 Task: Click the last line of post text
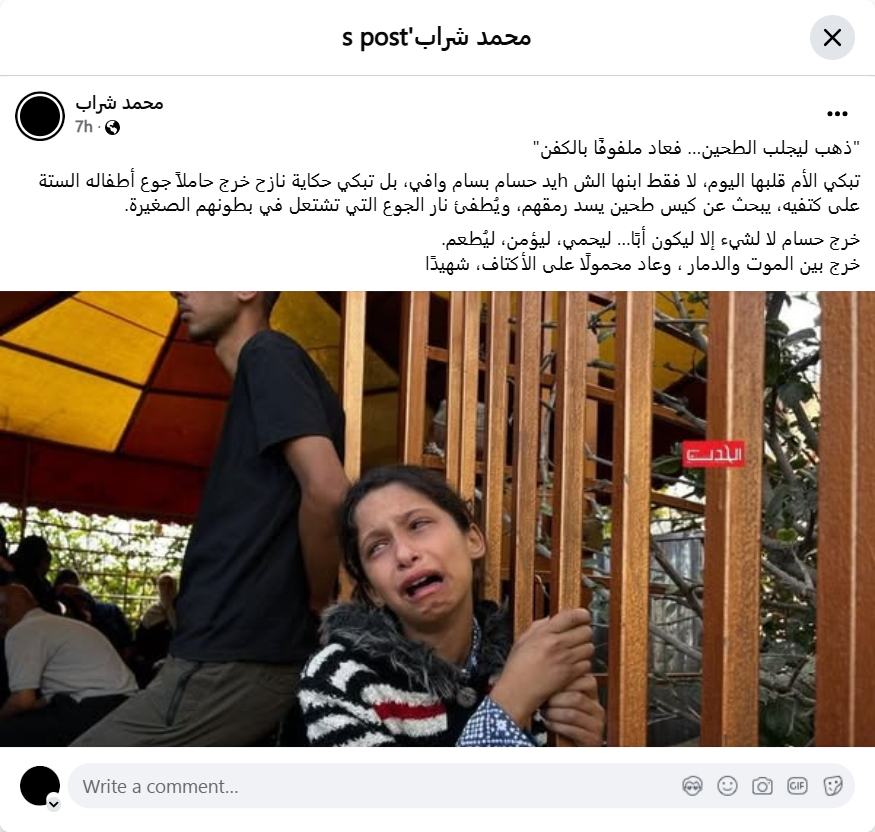[643, 264]
